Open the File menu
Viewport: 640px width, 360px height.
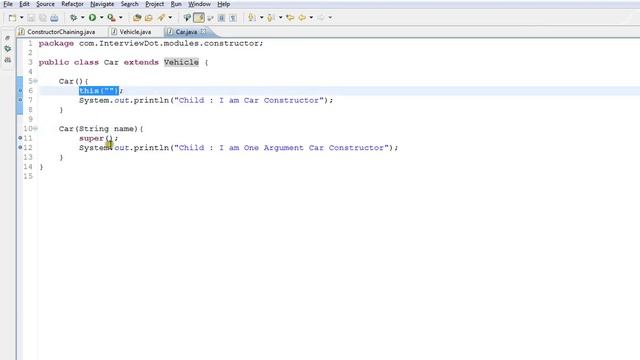point(8,4)
